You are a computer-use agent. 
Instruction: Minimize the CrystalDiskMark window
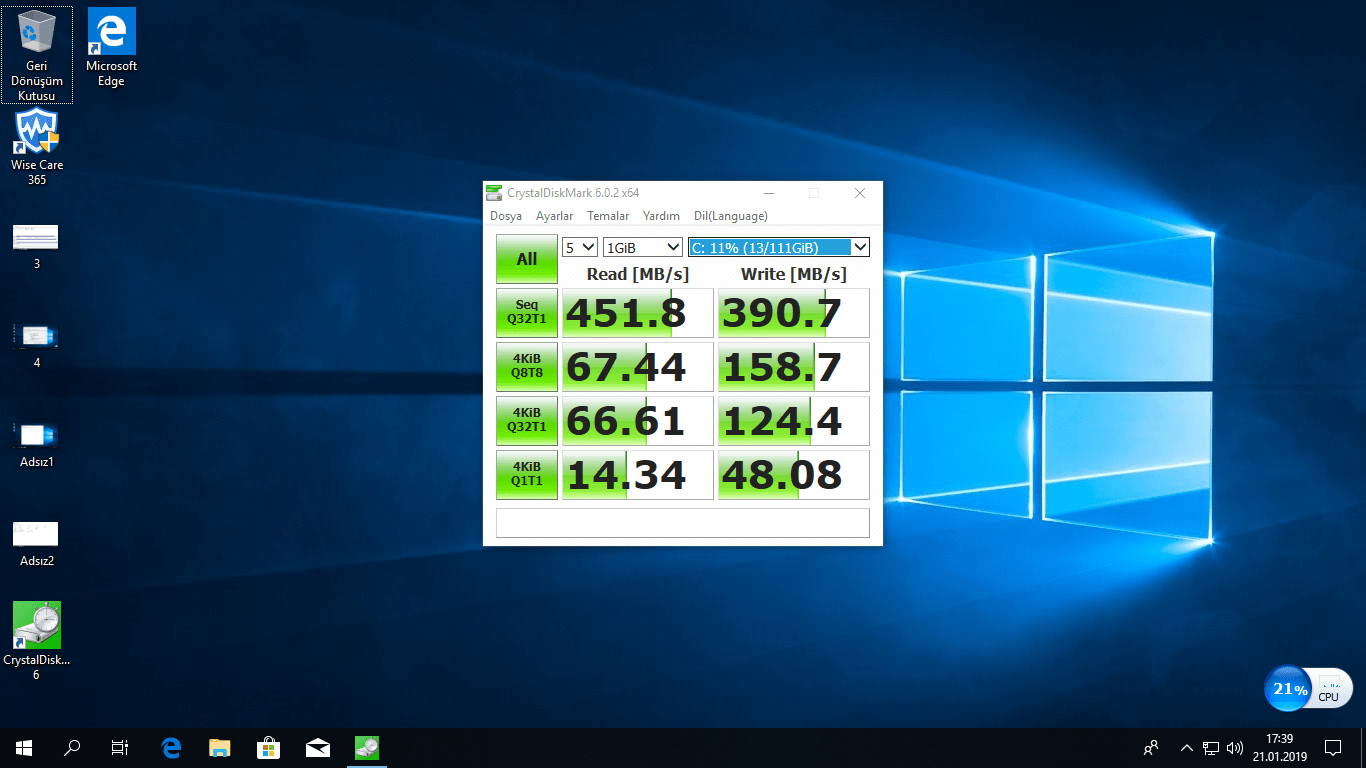[x=768, y=193]
